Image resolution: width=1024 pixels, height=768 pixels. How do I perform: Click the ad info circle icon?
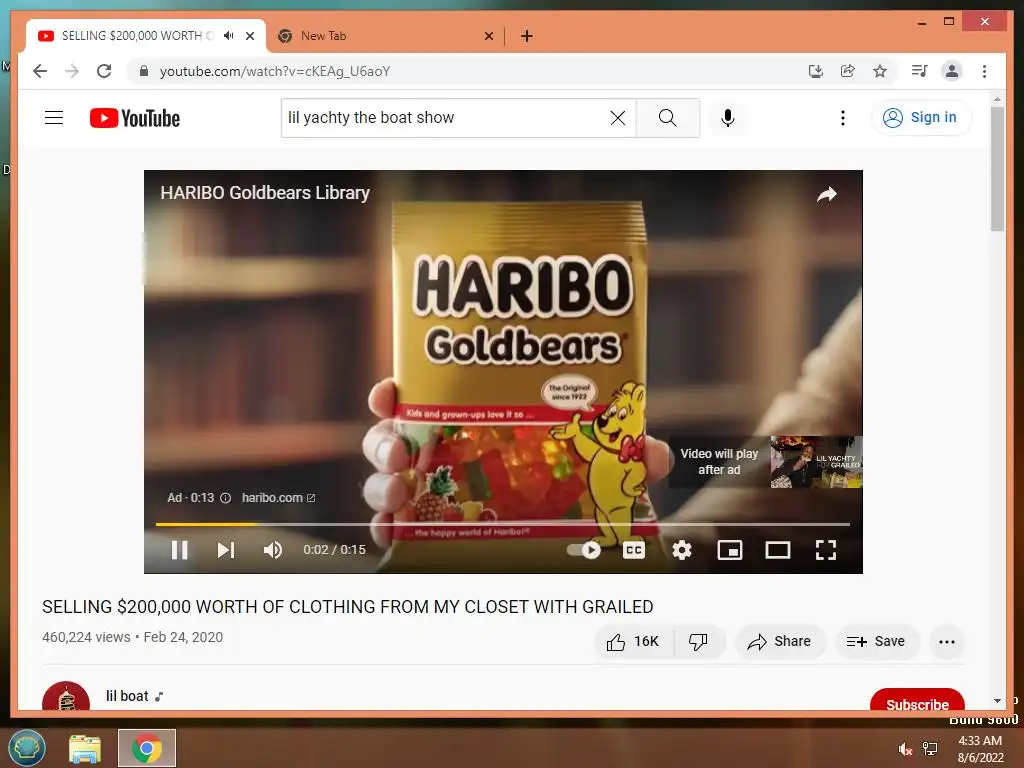point(225,498)
